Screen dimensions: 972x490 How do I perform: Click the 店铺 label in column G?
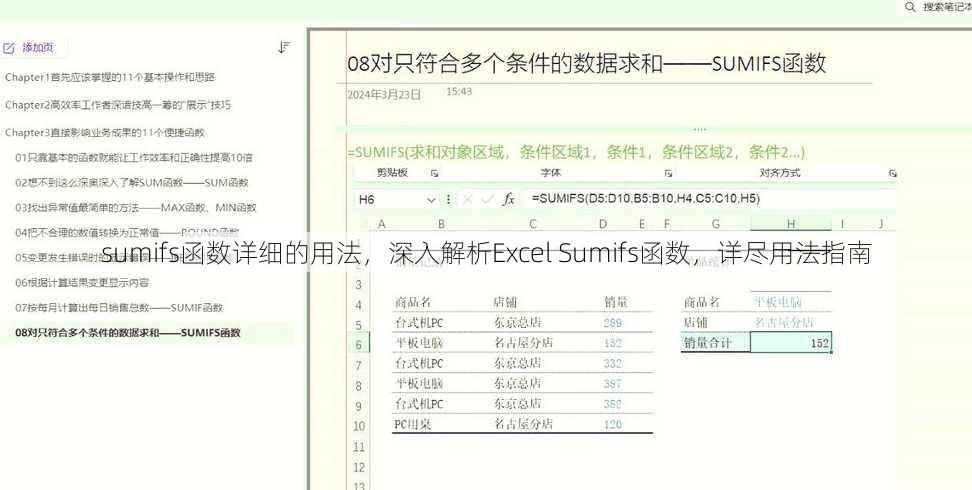tap(696, 323)
